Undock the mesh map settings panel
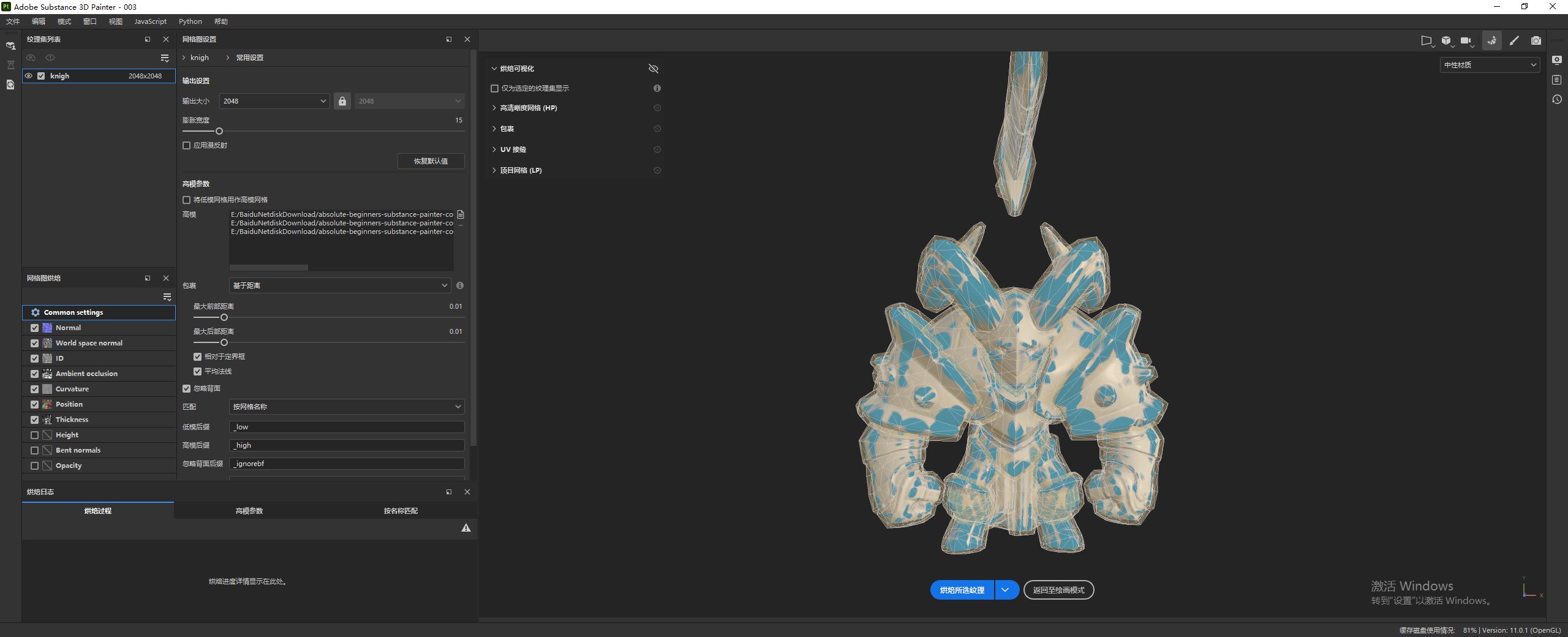 [449, 39]
